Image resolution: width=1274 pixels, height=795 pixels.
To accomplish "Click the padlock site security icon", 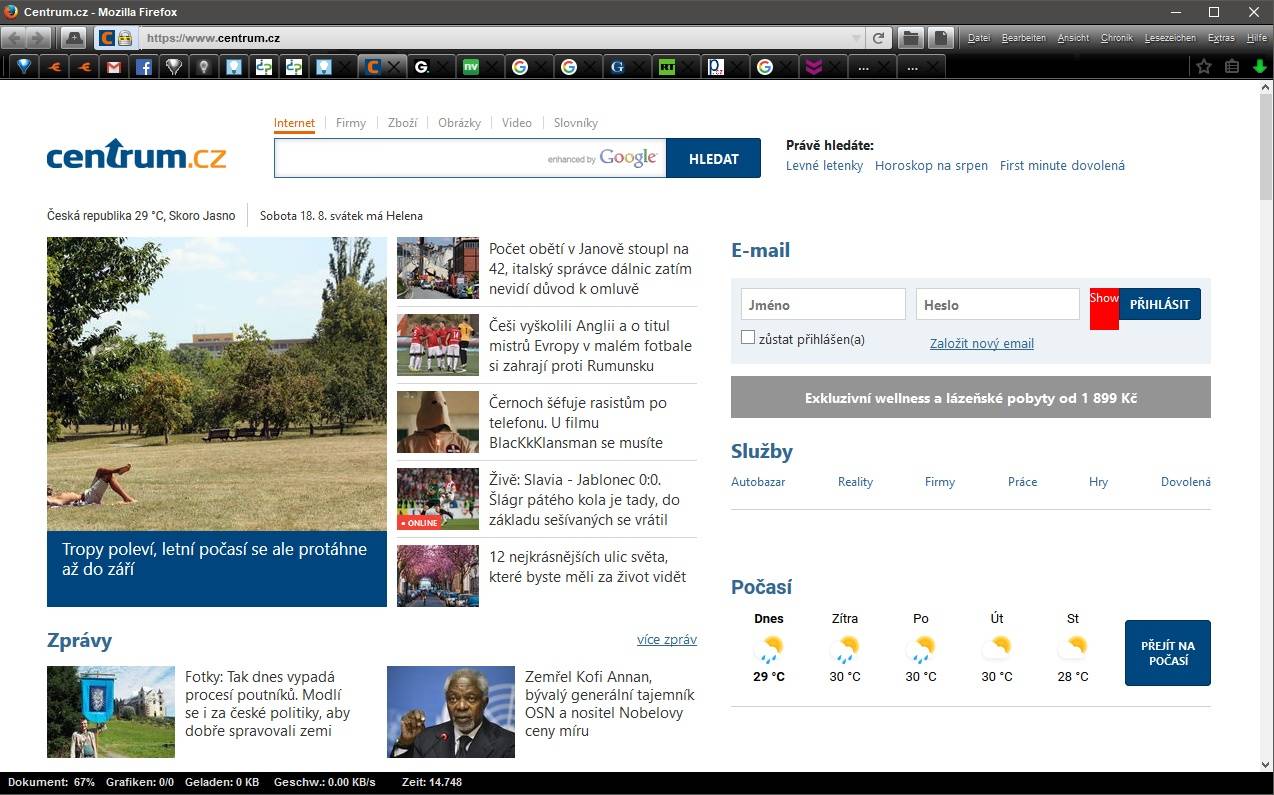I will tap(125, 39).
